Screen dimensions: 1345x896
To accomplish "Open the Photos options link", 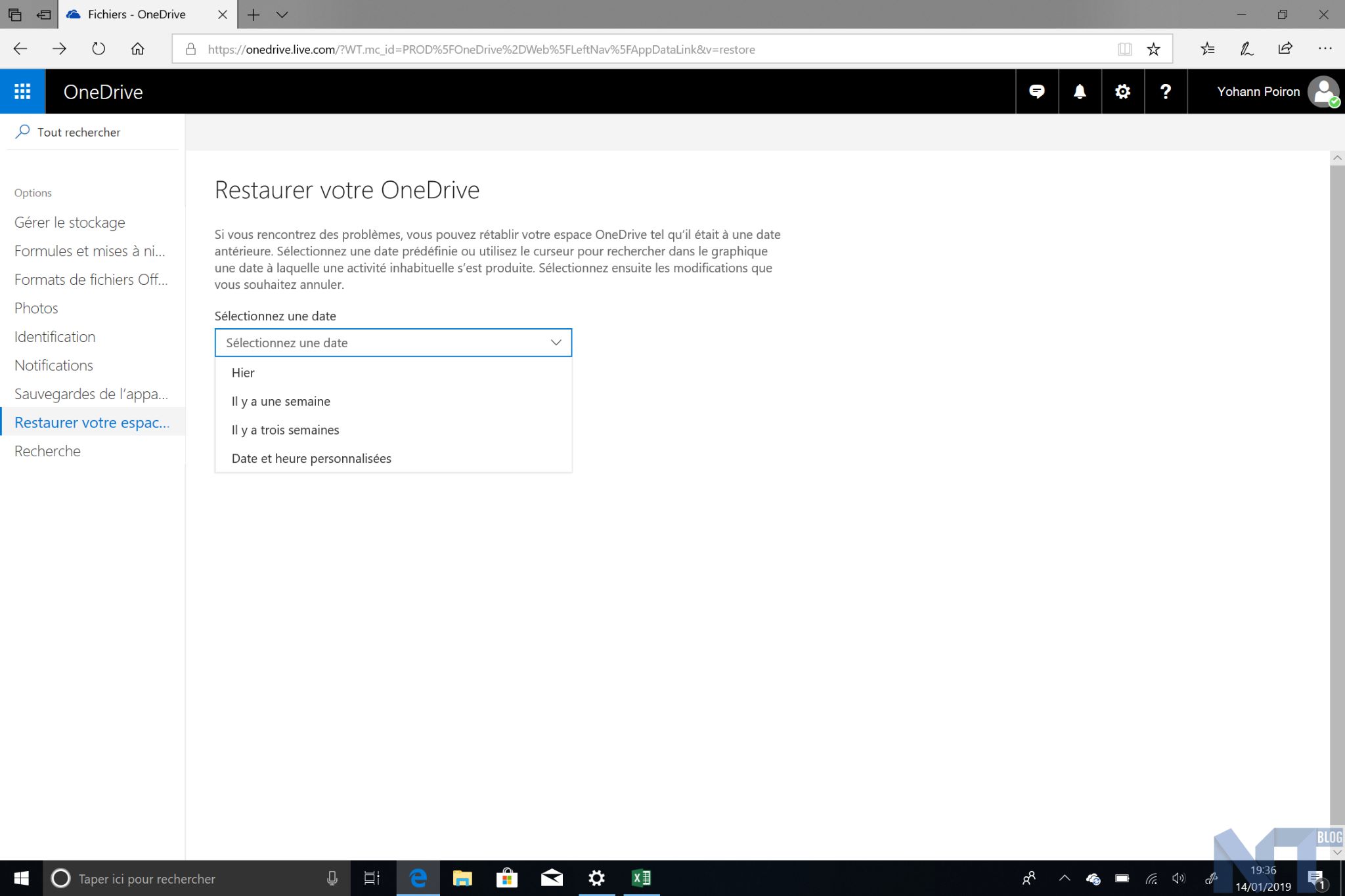I will click(36, 308).
